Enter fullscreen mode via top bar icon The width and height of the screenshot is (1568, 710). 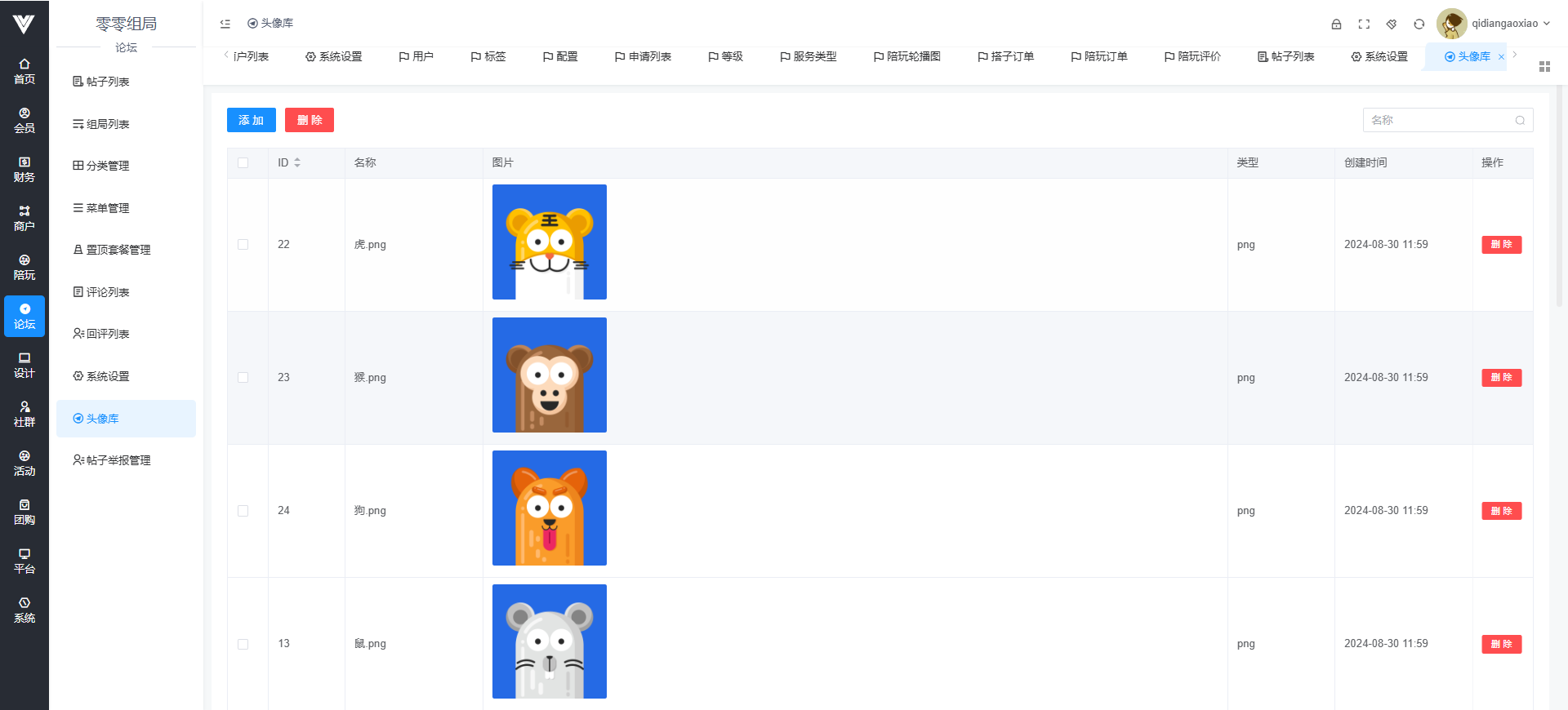pos(1364,24)
